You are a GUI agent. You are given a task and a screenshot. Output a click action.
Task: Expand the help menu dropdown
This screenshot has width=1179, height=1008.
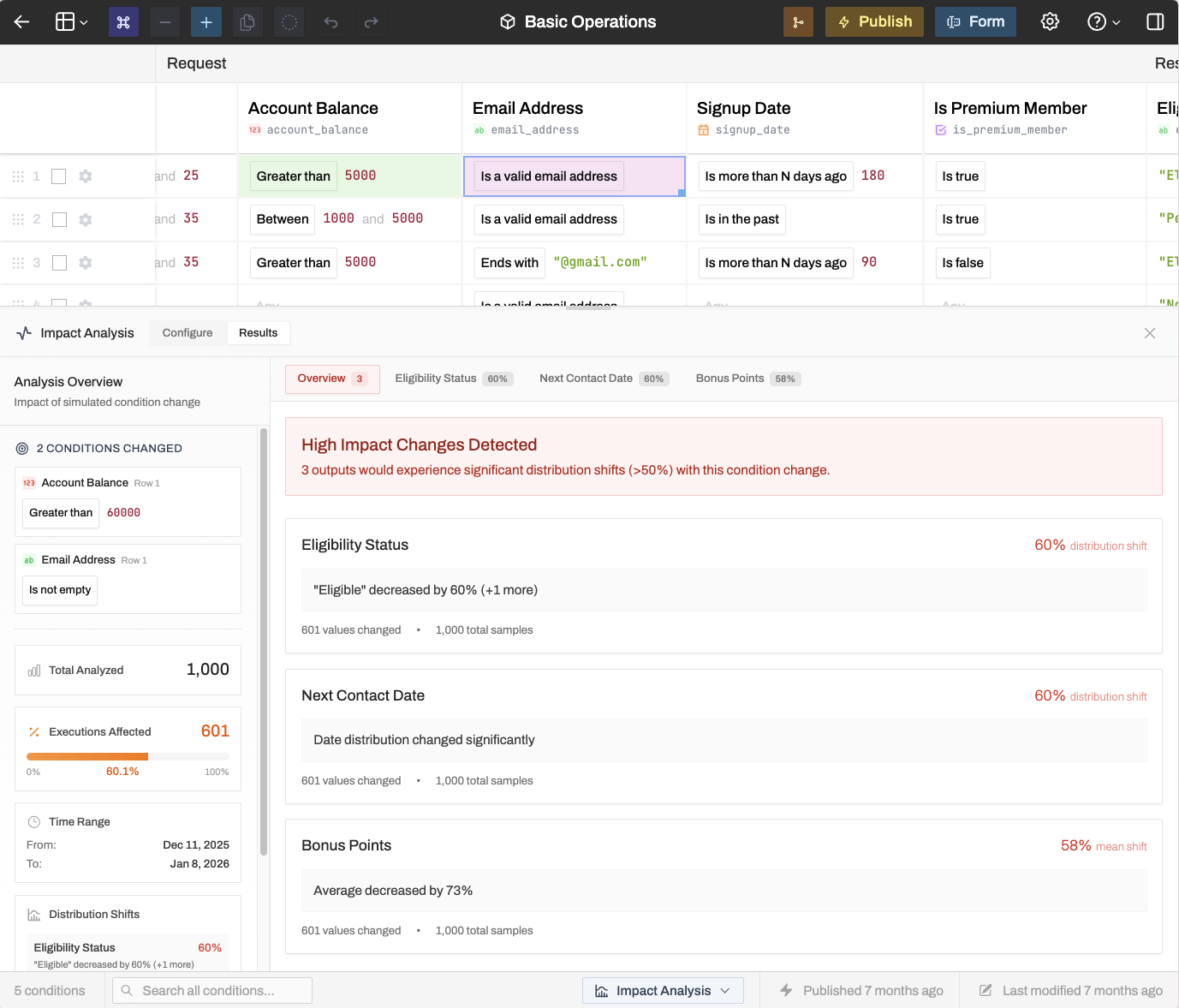[1104, 22]
